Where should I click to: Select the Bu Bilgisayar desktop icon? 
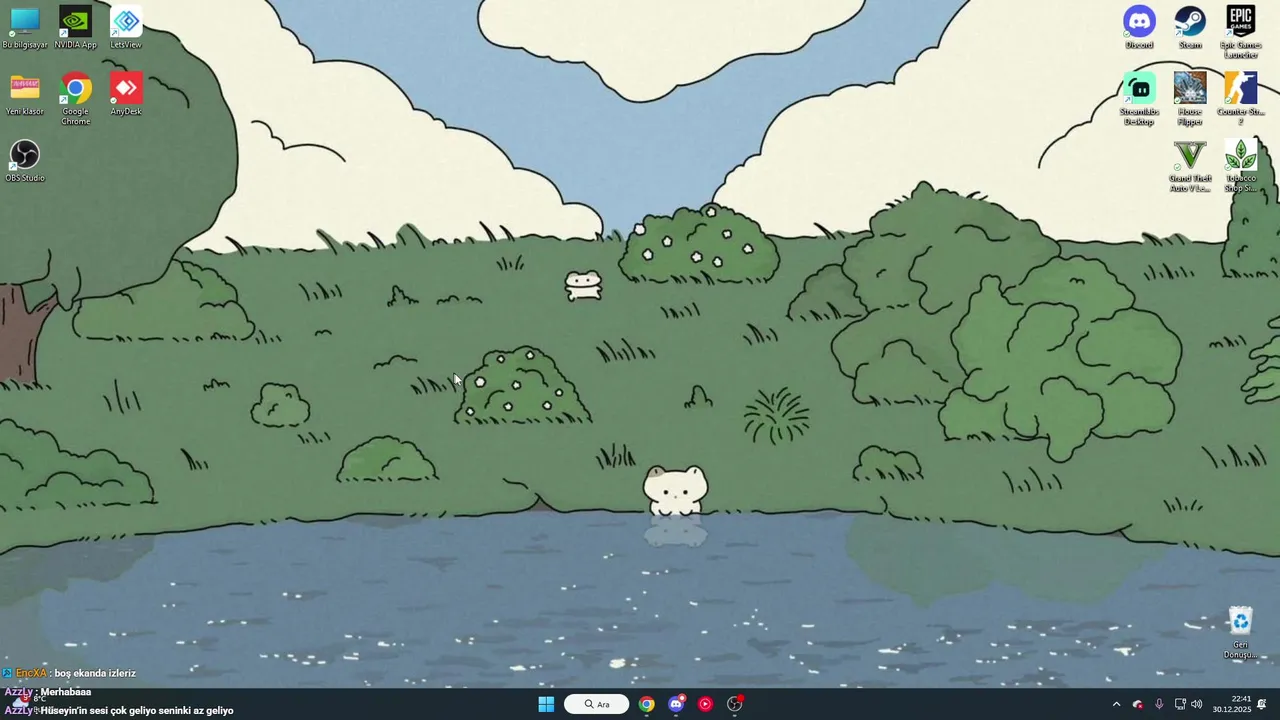tap(25, 27)
